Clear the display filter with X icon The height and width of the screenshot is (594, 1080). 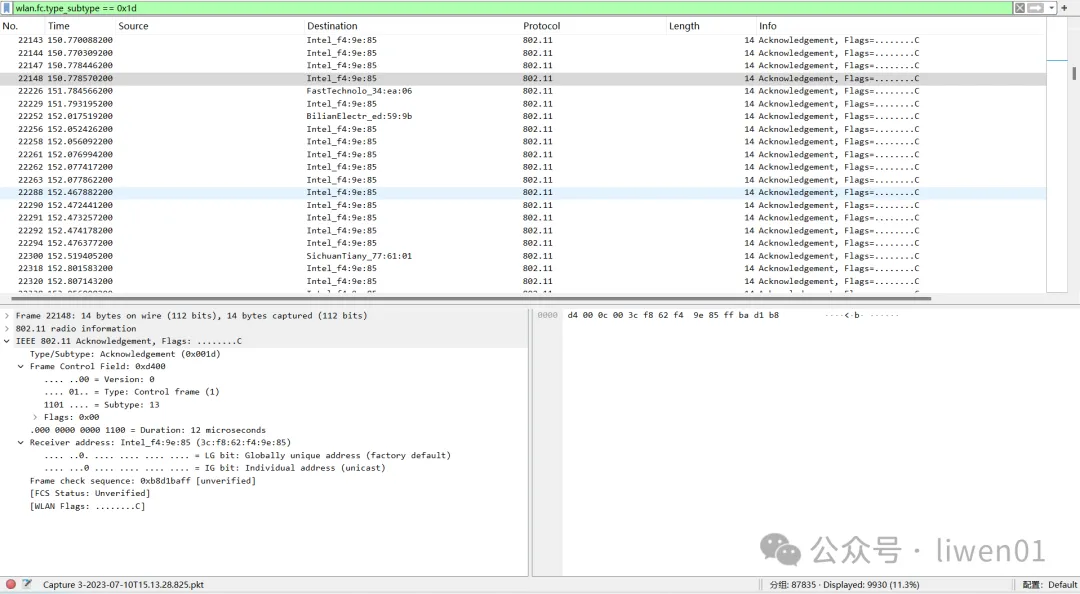1020,8
